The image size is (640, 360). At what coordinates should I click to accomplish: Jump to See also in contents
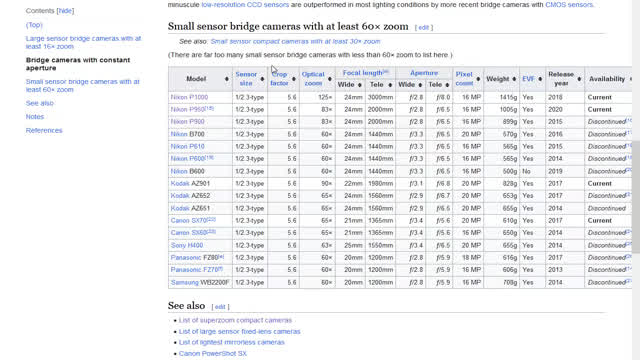pyautogui.click(x=40, y=103)
